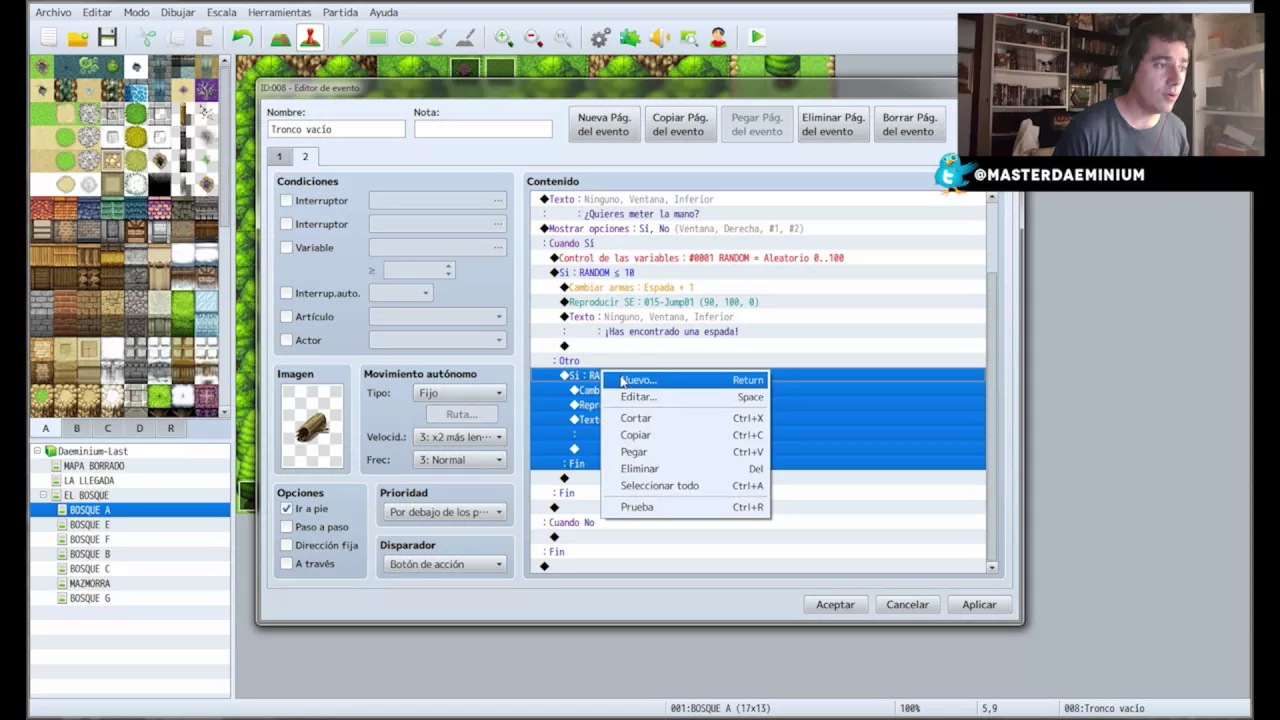Open the Event Searcher icon
1280x720 pixels.
pos(689,38)
